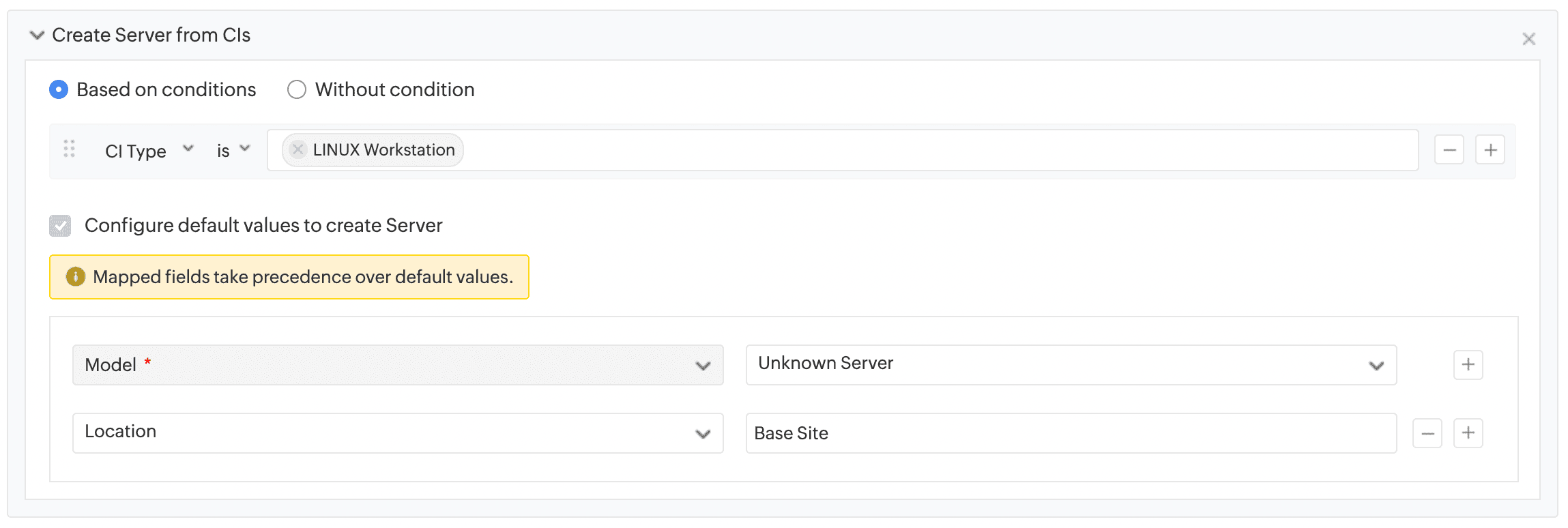
Task: Open the Model field dropdown
Action: [398, 365]
